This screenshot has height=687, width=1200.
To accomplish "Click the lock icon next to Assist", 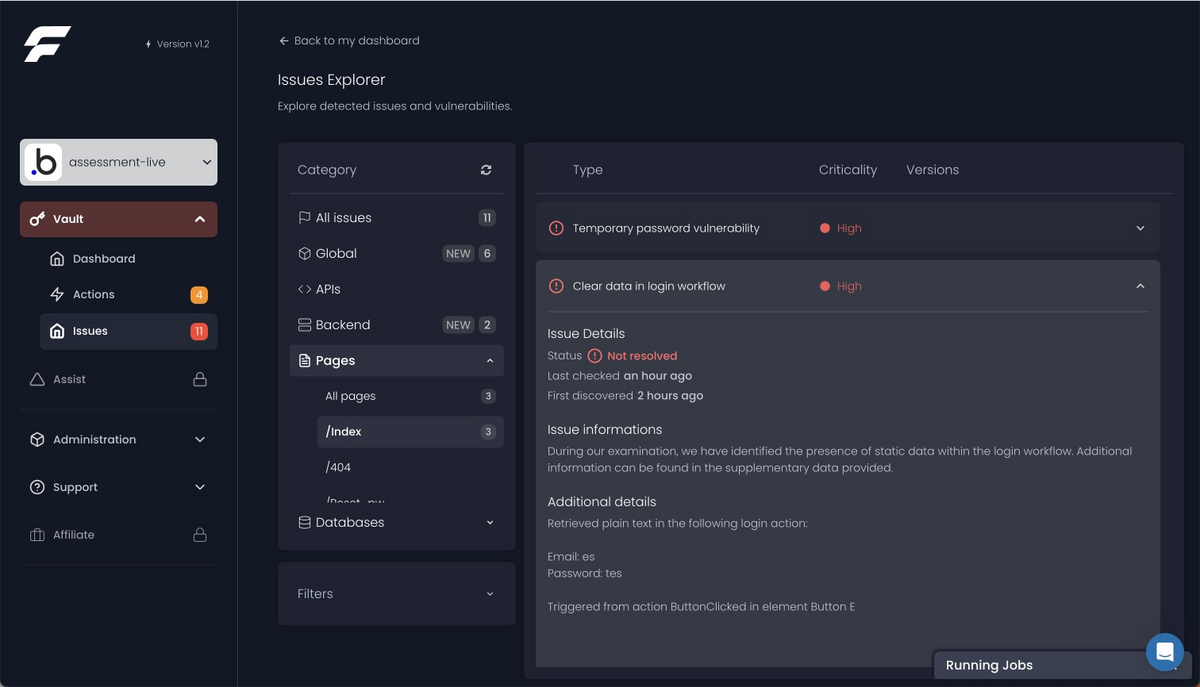I will (x=200, y=380).
